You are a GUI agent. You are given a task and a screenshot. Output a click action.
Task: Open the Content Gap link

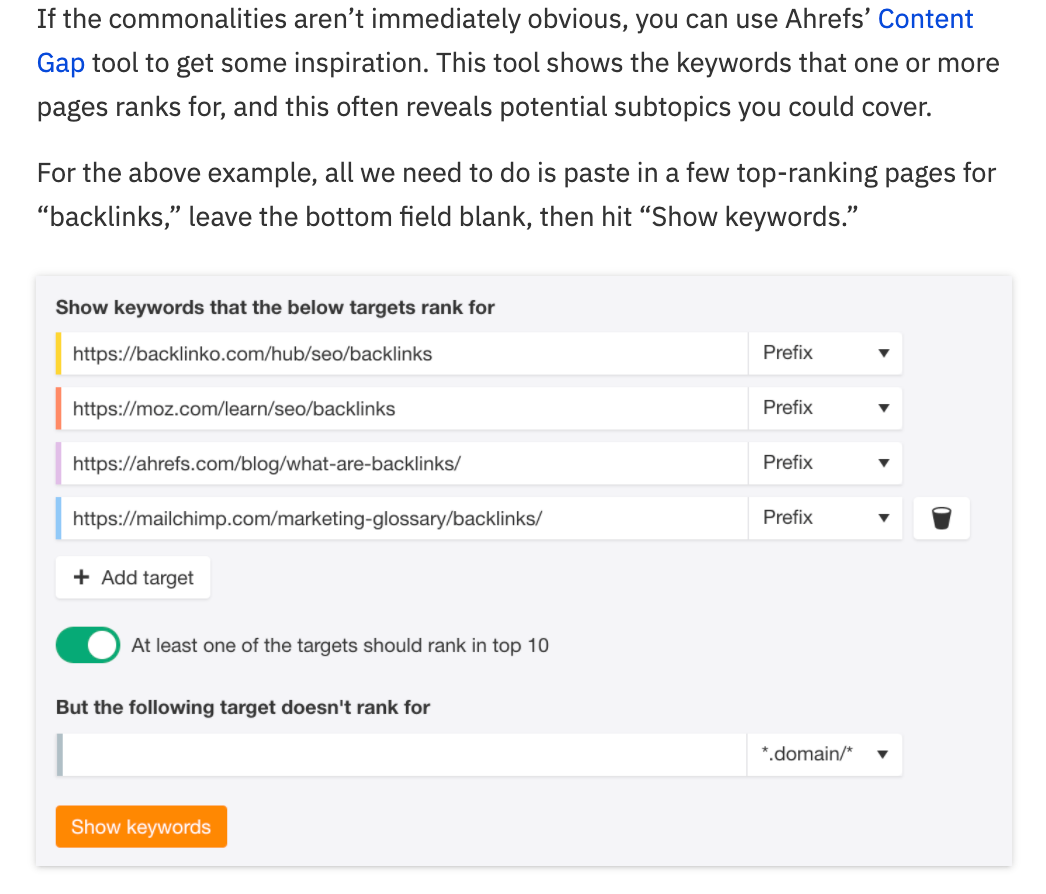925,19
